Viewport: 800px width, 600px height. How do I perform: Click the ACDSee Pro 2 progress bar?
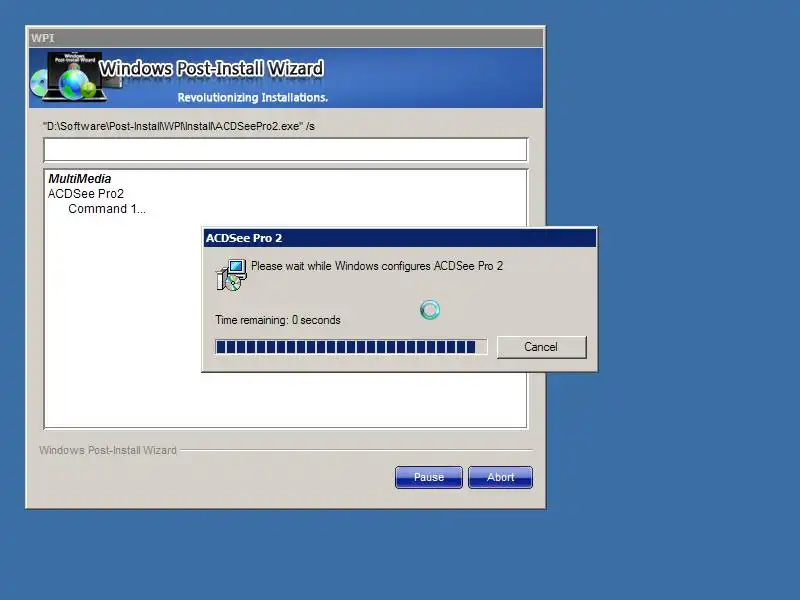tap(351, 347)
